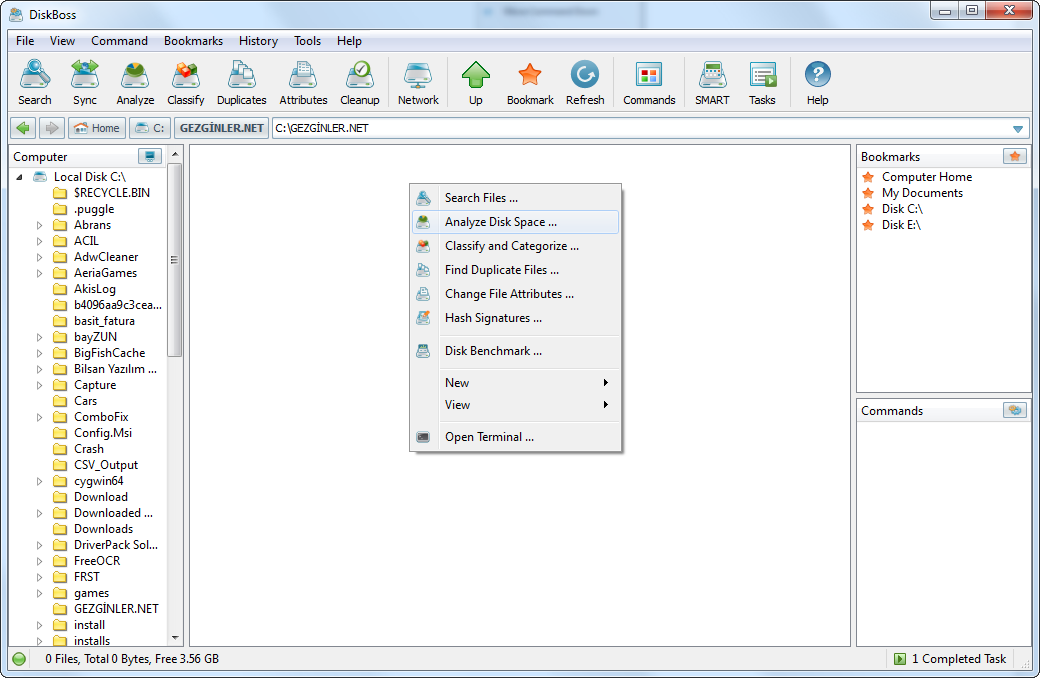Go Up one directory level
This screenshot has width=1040, height=678.
click(476, 83)
